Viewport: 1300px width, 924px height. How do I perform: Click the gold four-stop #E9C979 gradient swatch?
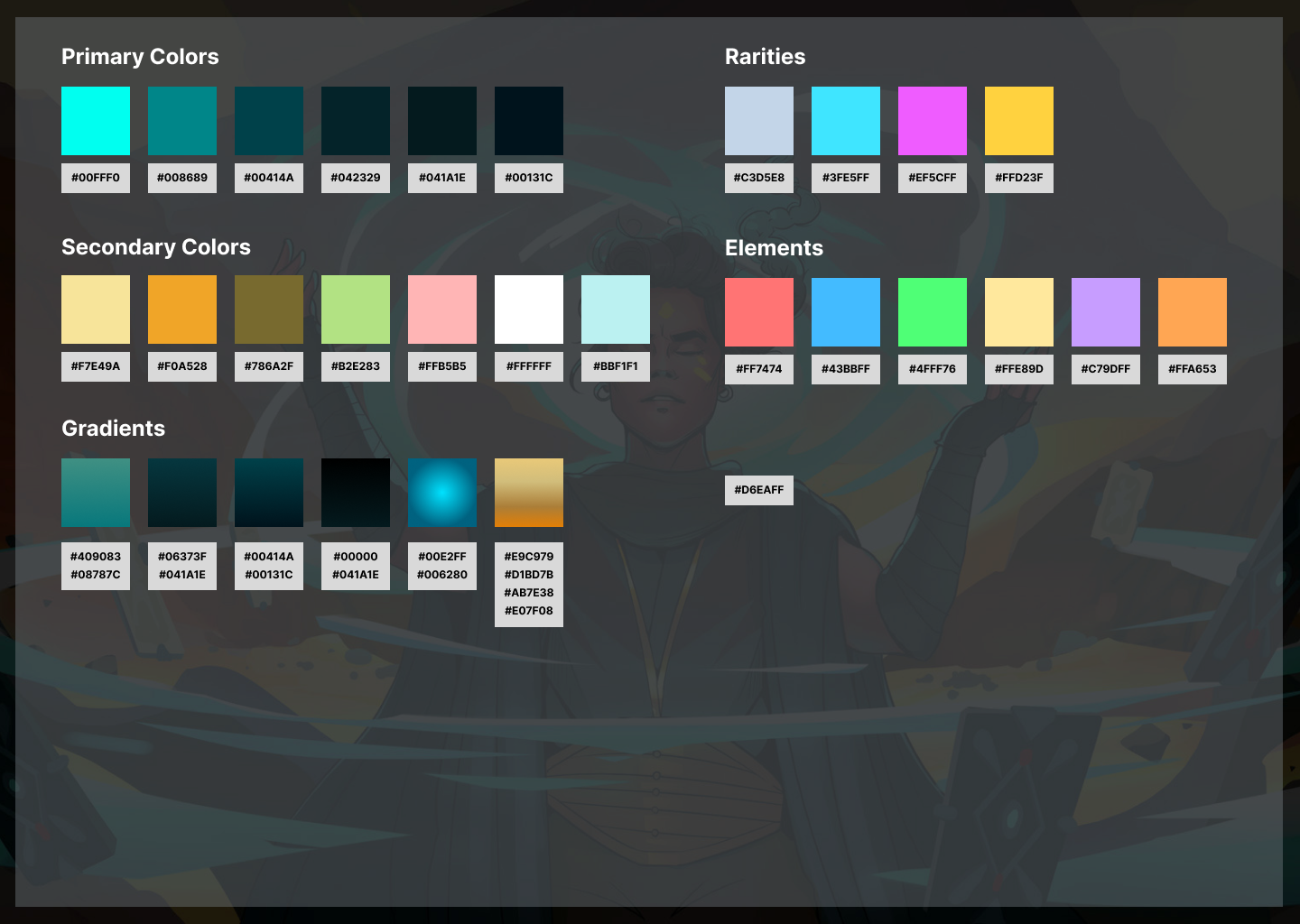pos(529,493)
